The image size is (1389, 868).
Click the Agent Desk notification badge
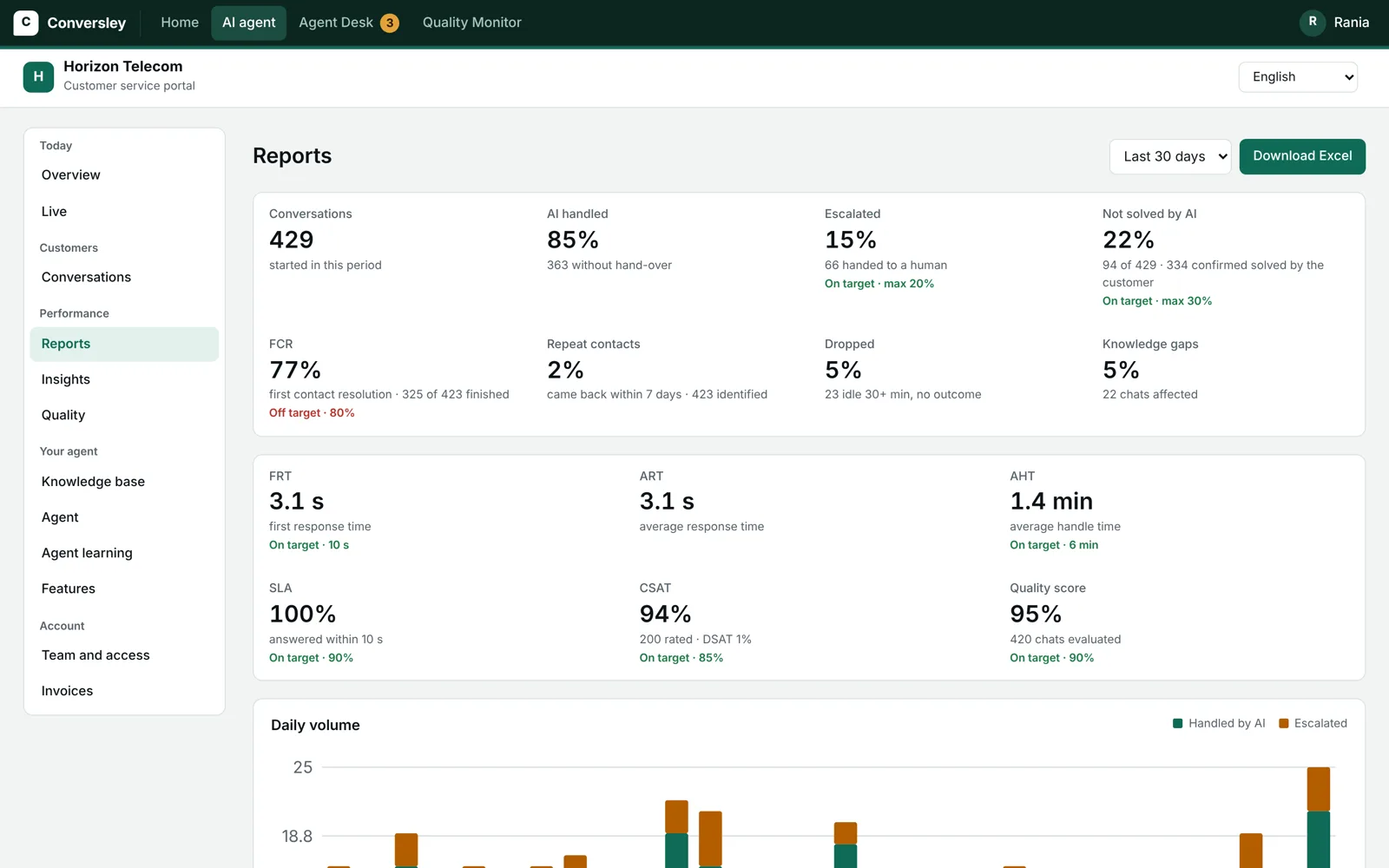[x=390, y=23]
